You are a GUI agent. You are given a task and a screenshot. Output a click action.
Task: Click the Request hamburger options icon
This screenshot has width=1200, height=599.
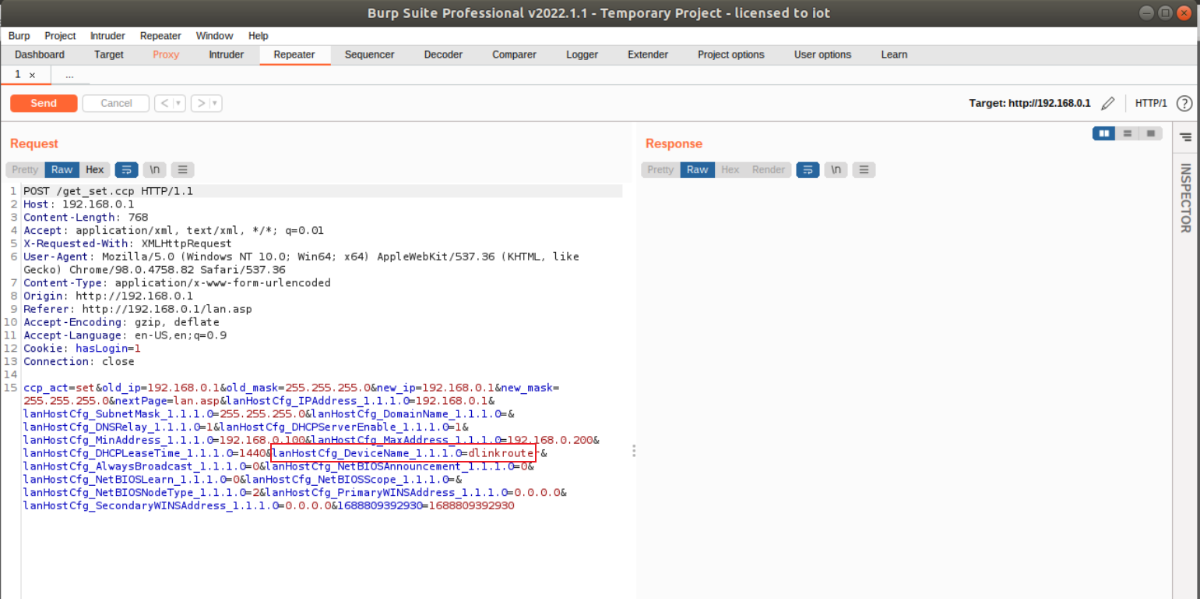point(184,170)
